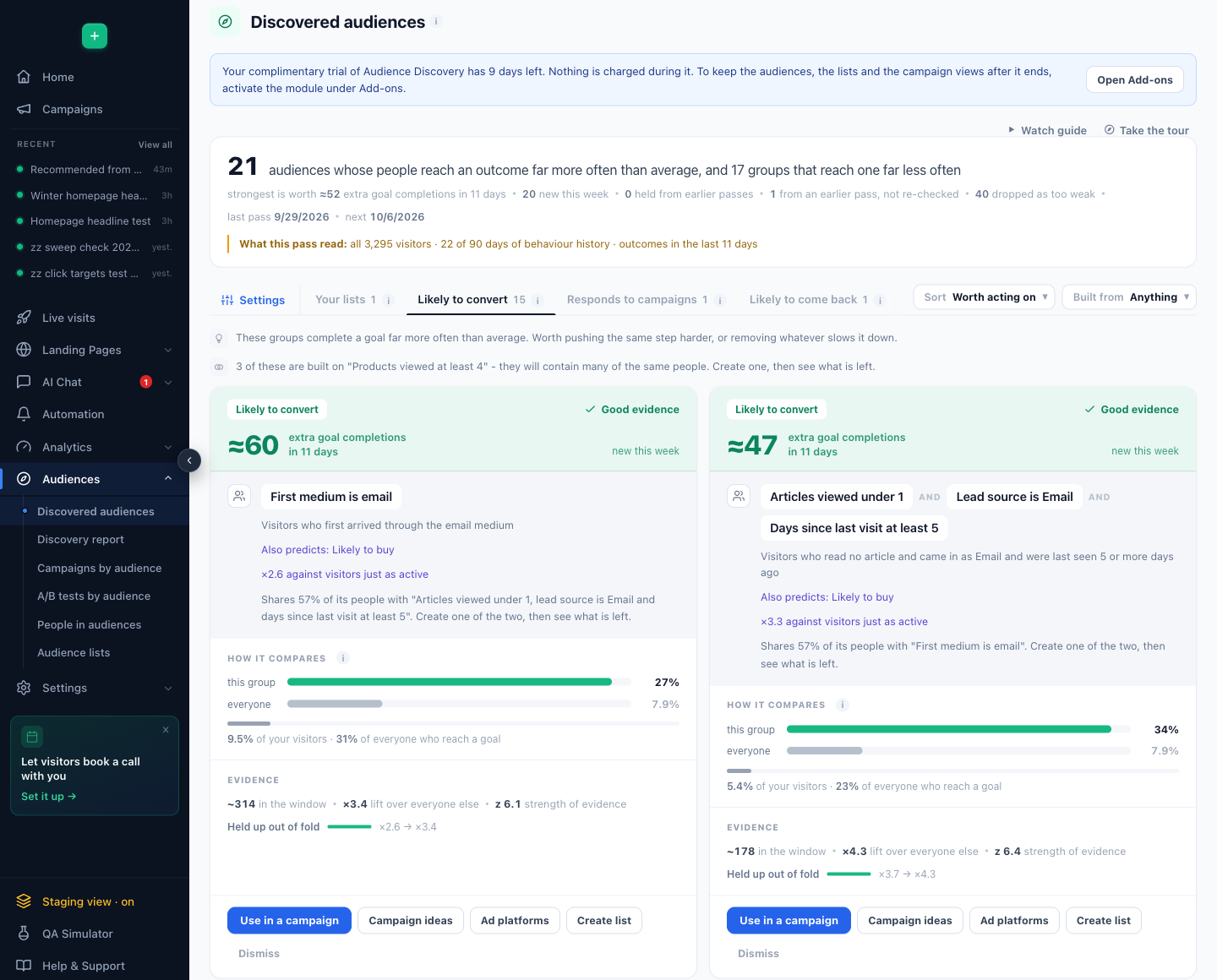1217x980 pixels.
Task: Create list for the ≈47 audience card
Action: pyautogui.click(x=1104, y=920)
